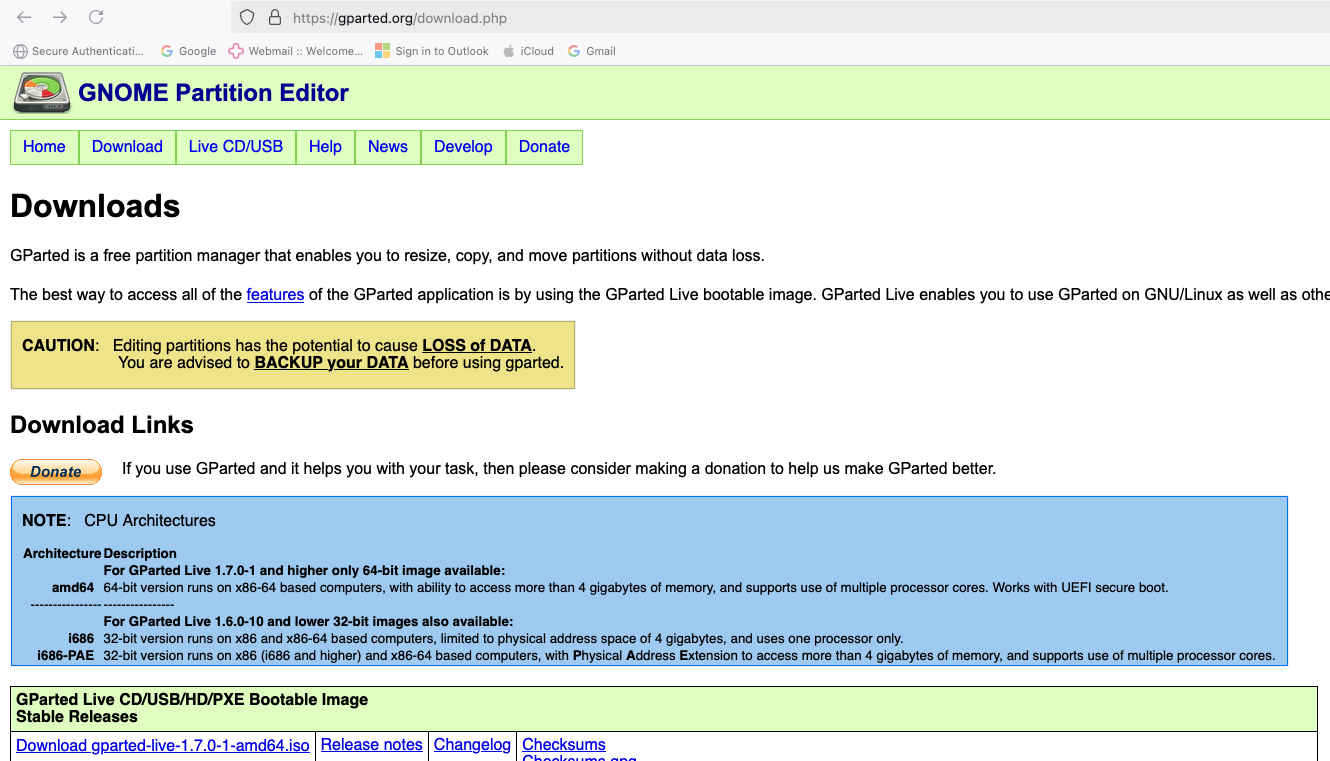Open the Download menu item
Viewport: 1330px width, 761px height.
click(127, 147)
